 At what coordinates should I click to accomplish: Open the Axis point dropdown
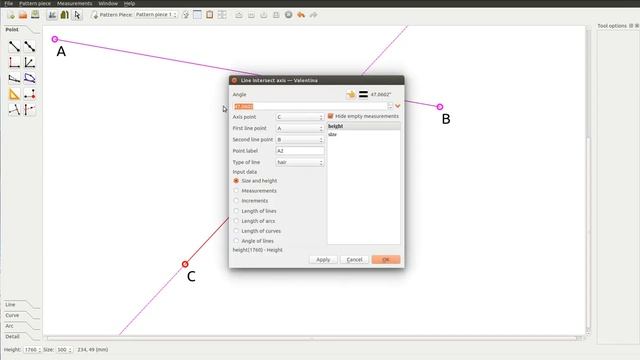pos(300,117)
